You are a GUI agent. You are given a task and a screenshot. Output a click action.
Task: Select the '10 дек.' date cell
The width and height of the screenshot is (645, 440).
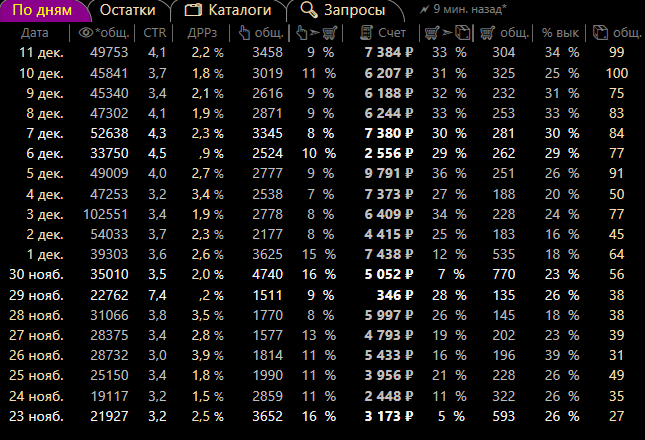click(x=41, y=73)
